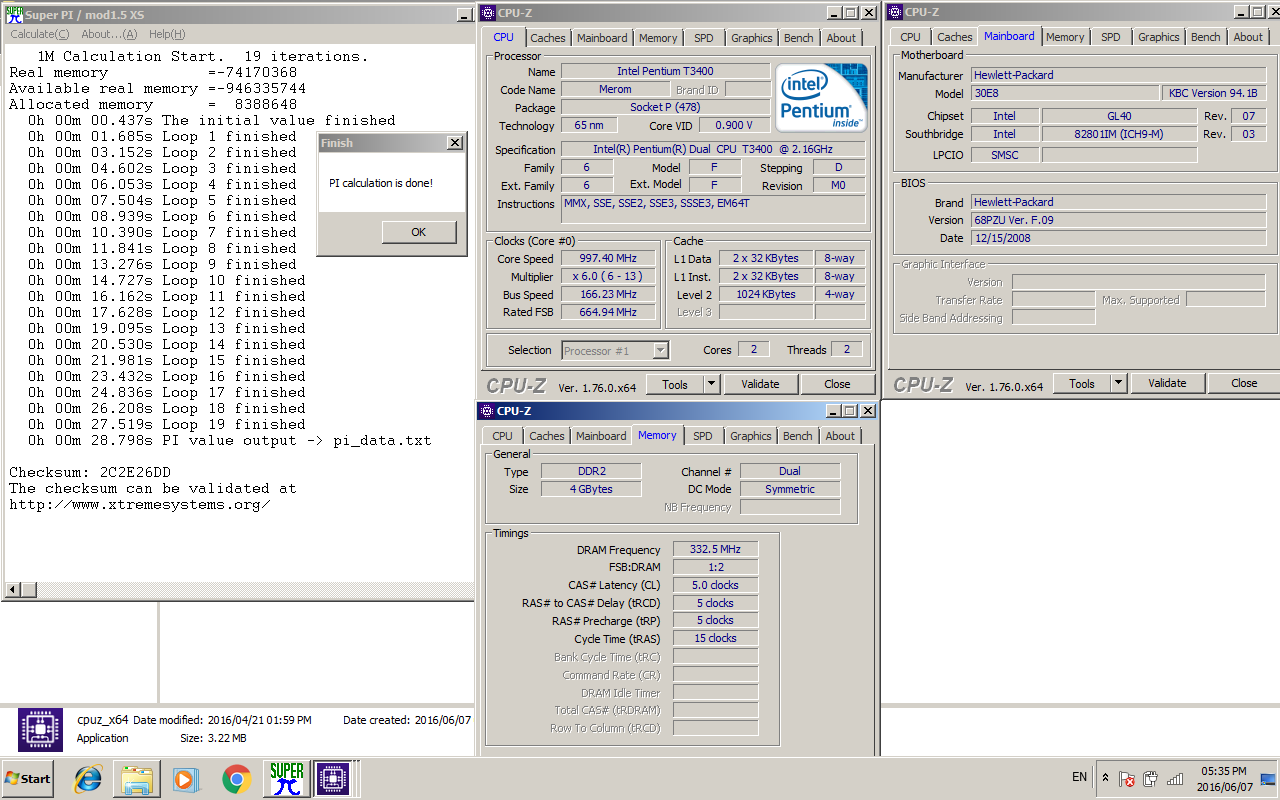This screenshot has height=800, width=1280.
Task: Click the Super PI horizontal scrollbar left arrow
Action: (13, 590)
